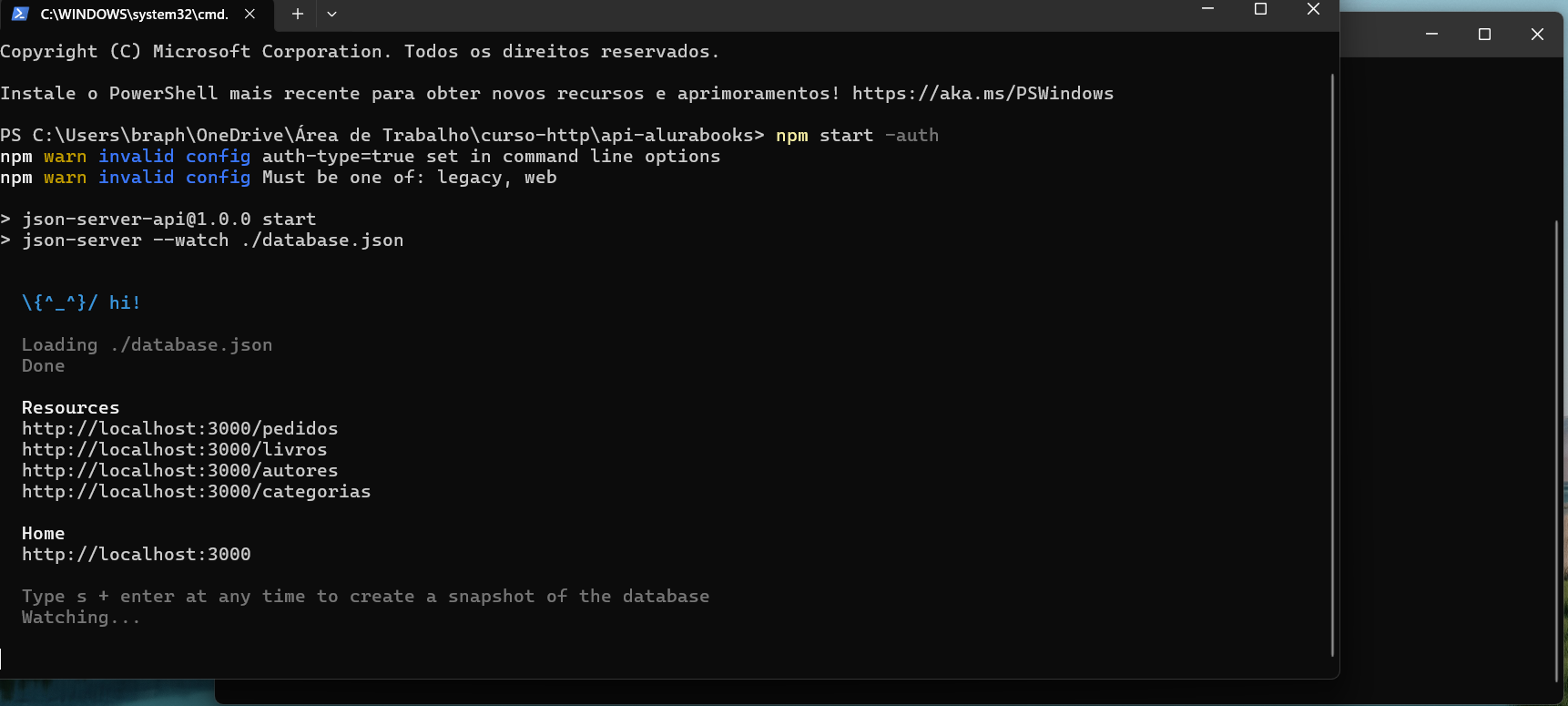Maximize the background terminal window
Viewport: 1568px width, 706px height.
pos(1484,34)
